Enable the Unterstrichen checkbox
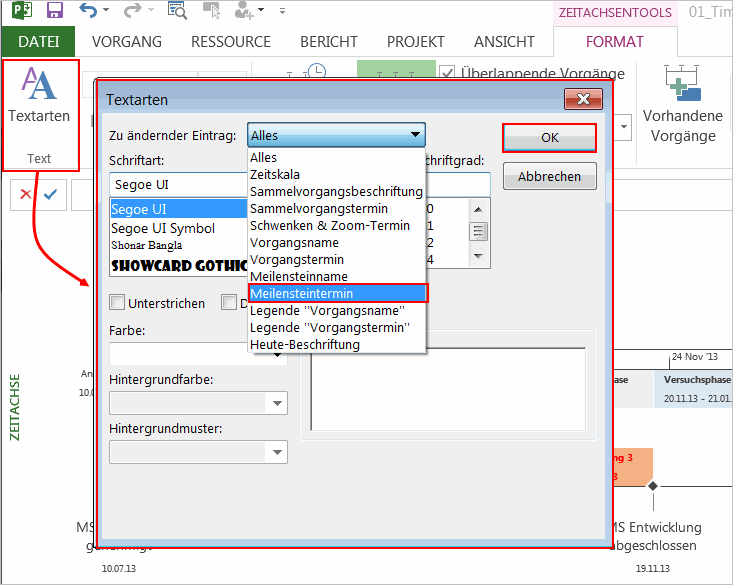This screenshot has height=585, width=733. tap(118, 303)
